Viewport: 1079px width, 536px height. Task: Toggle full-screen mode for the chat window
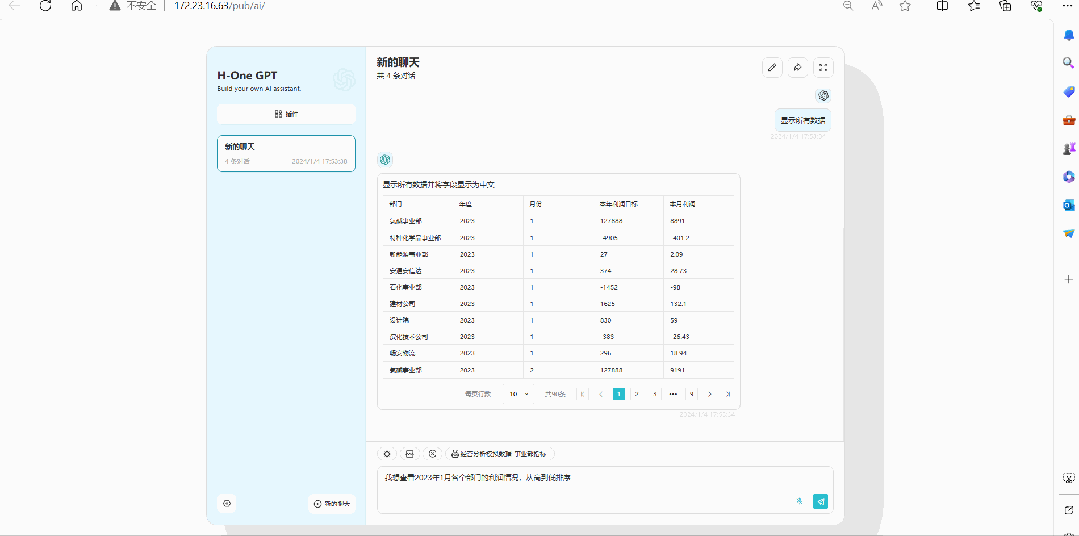pyautogui.click(x=823, y=68)
